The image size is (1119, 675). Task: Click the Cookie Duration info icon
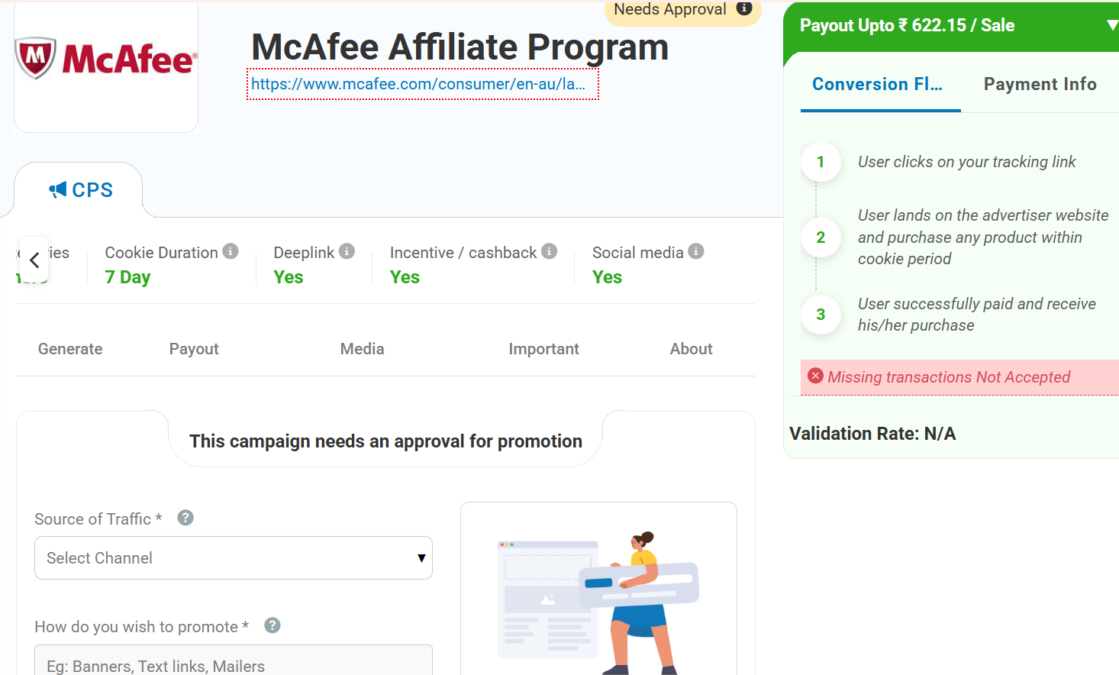[x=231, y=251]
